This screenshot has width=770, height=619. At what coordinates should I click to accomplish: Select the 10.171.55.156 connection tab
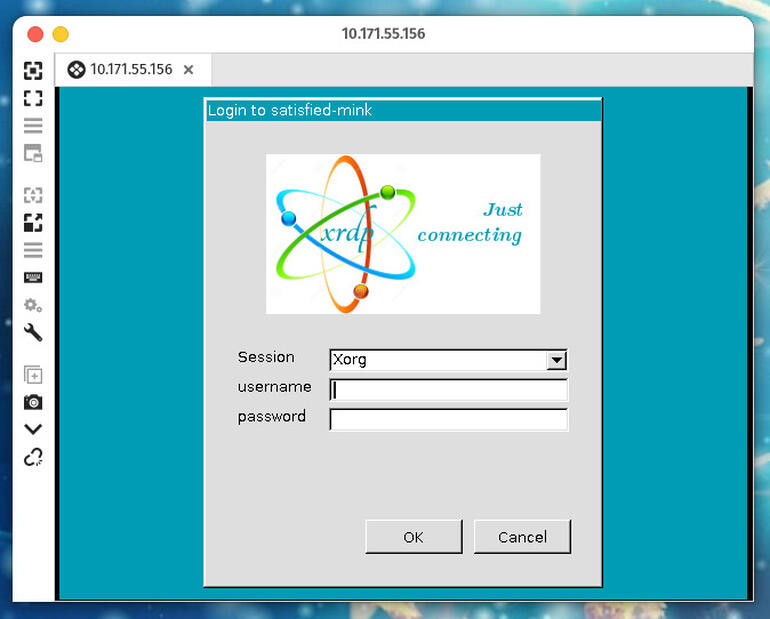point(131,69)
